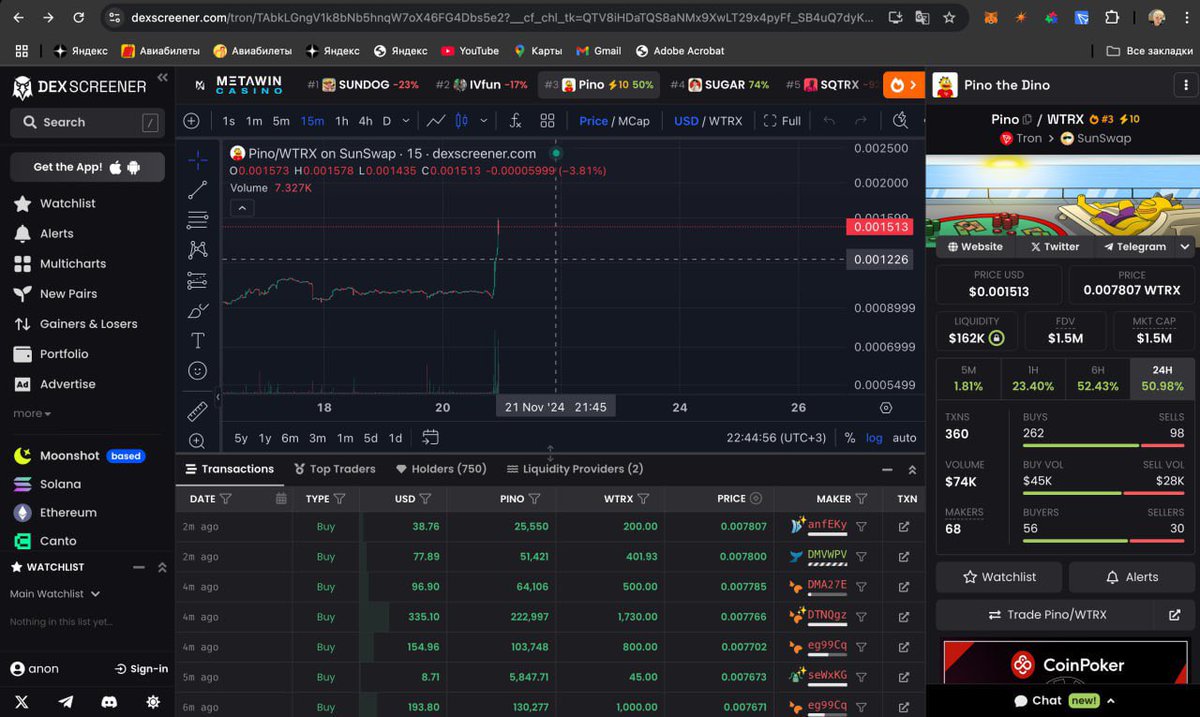Viewport: 1200px width, 717px height.
Task: Open indicator templates grid icon
Action: pos(547,121)
